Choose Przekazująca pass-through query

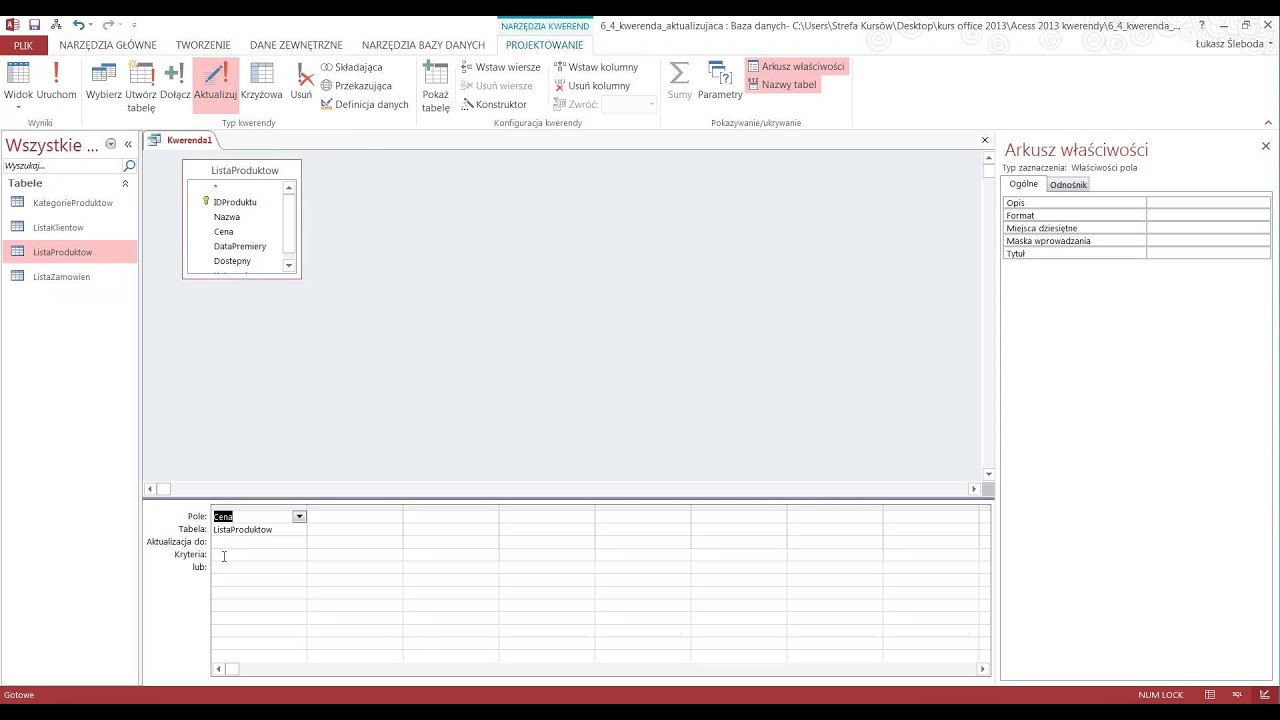356,86
